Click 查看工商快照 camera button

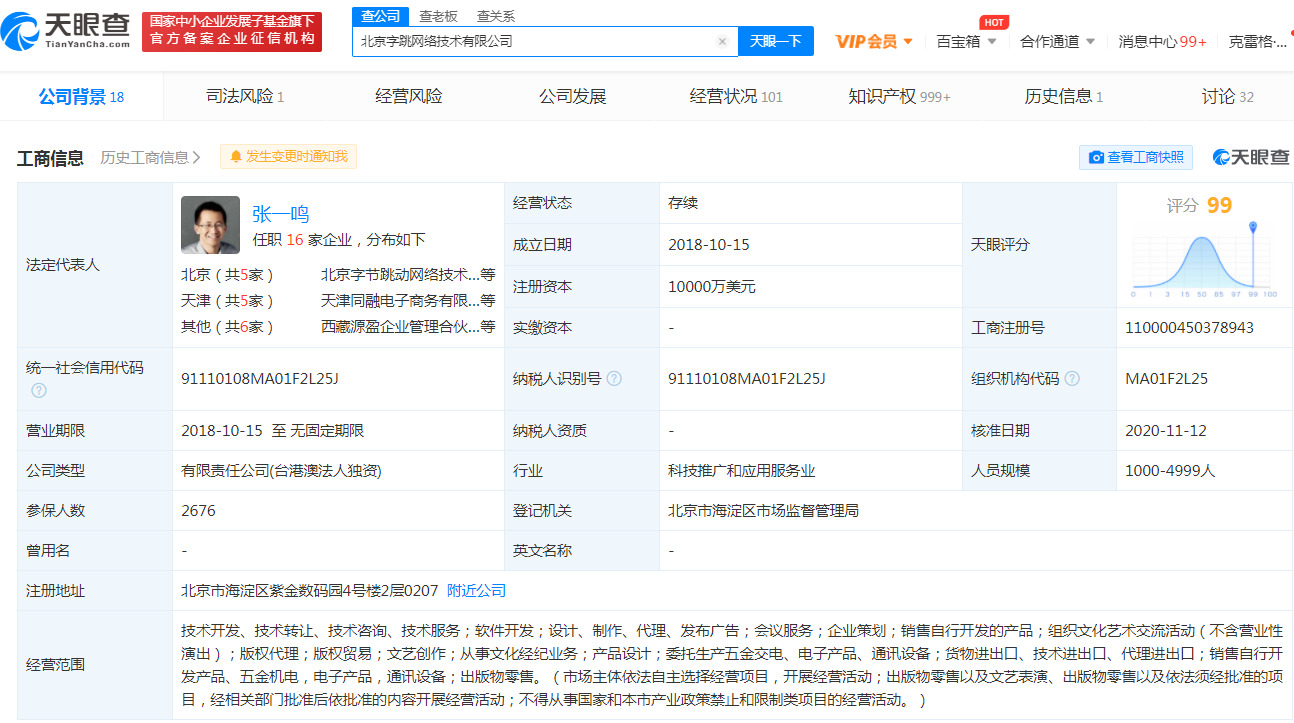[x=1136, y=157]
